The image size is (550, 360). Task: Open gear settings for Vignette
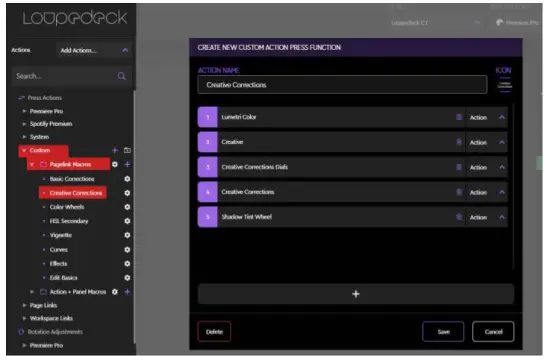click(127, 235)
